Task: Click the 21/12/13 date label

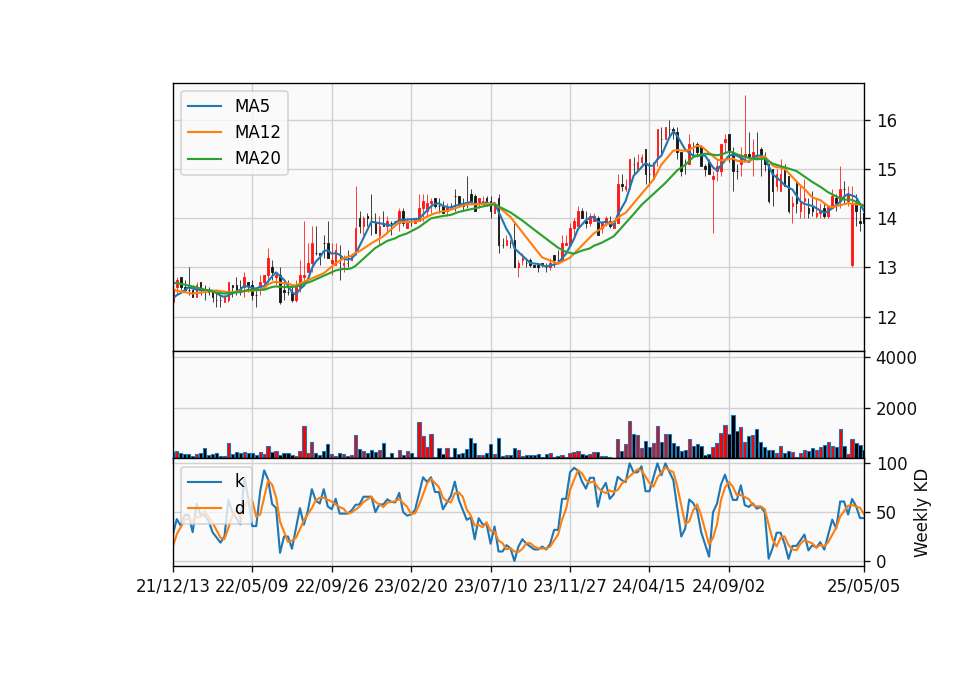Action: pos(173,587)
